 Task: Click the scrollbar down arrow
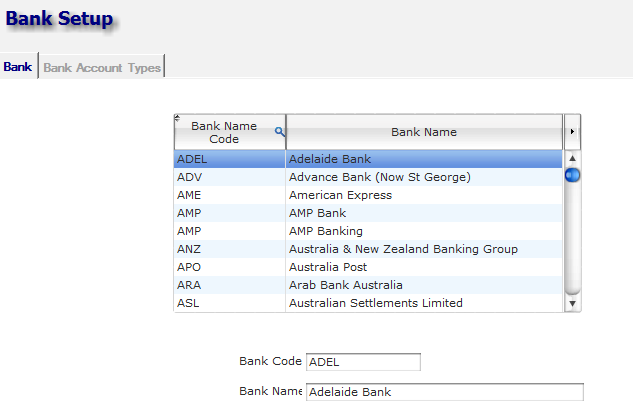(x=572, y=304)
